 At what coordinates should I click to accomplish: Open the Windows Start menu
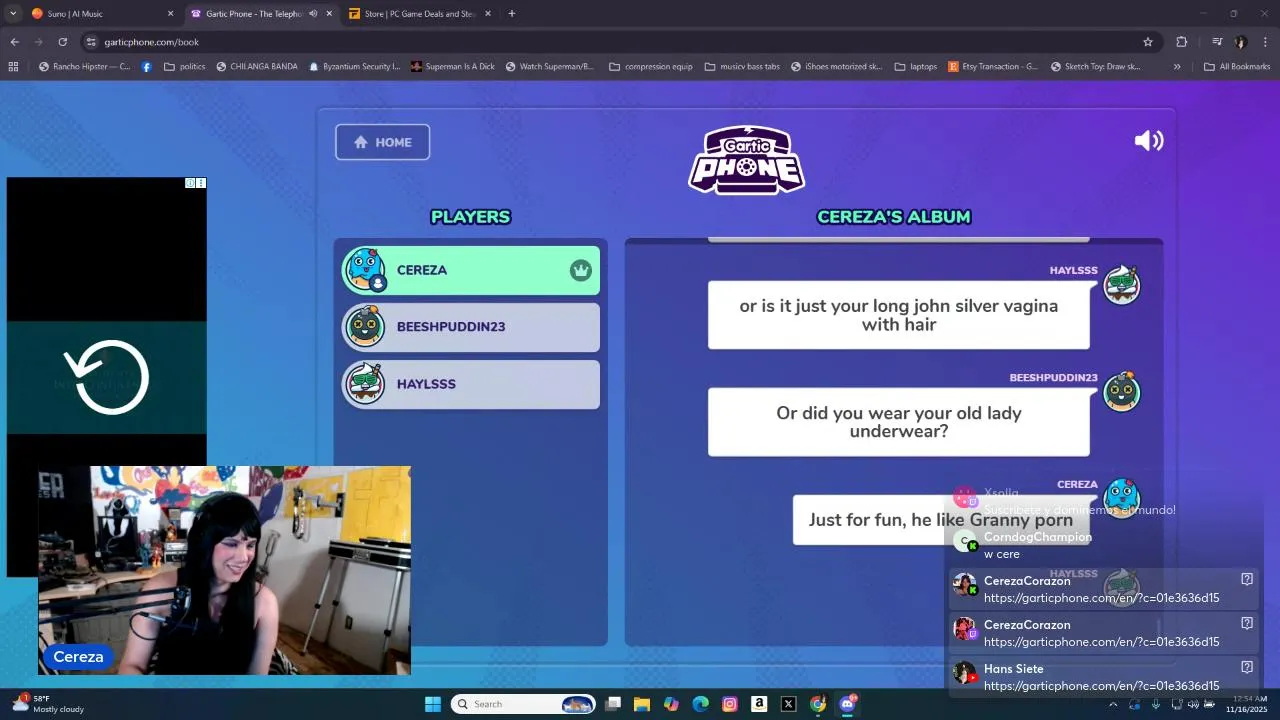tap(433, 704)
